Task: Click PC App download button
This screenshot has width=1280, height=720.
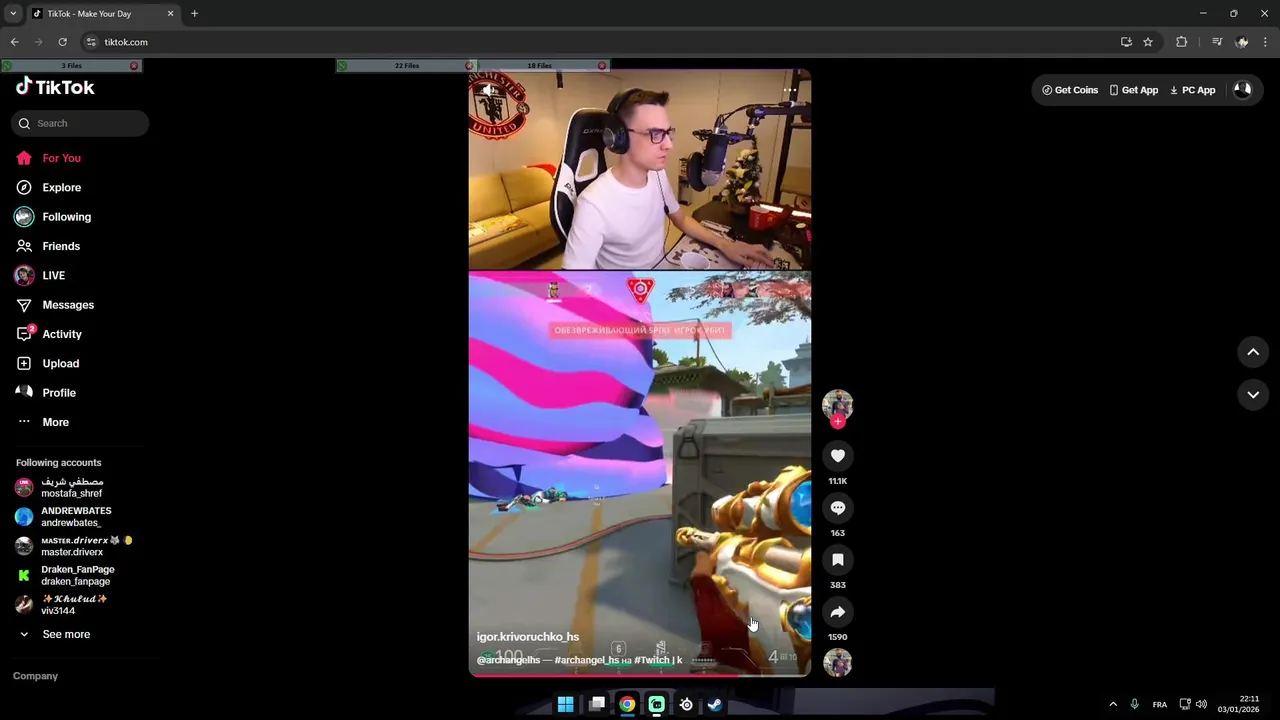Action: click(1193, 90)
